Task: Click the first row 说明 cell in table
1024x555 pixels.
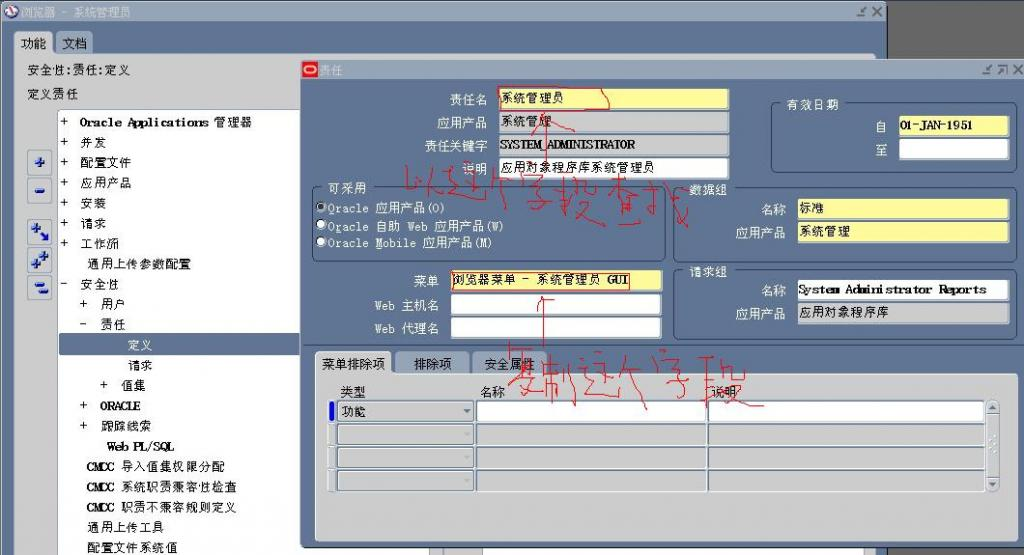Action: (846, 411)
